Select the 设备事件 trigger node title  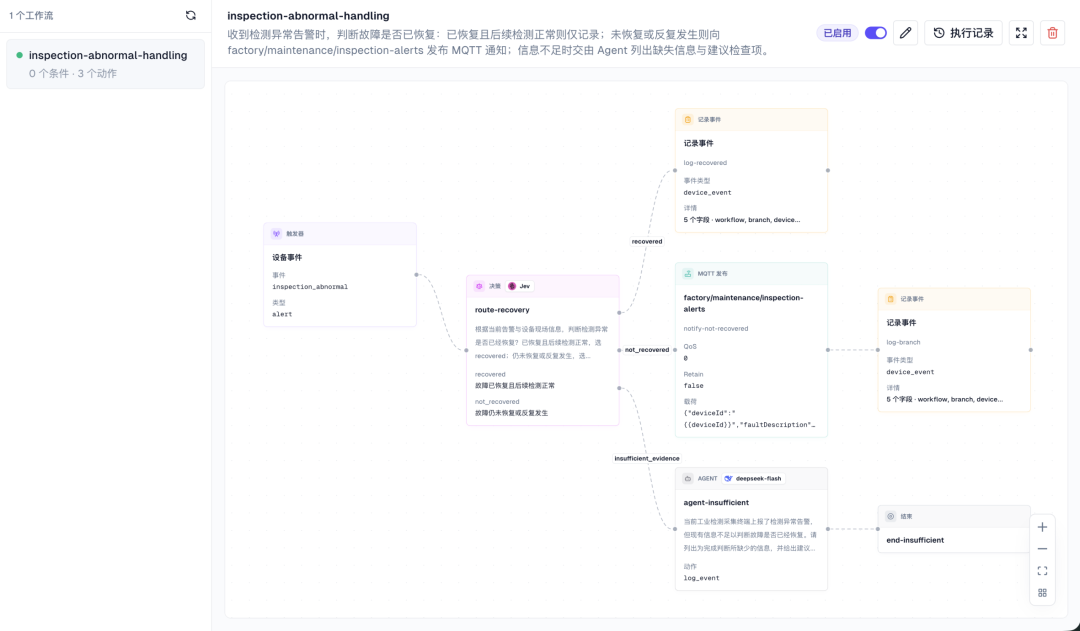pos(287,258)
